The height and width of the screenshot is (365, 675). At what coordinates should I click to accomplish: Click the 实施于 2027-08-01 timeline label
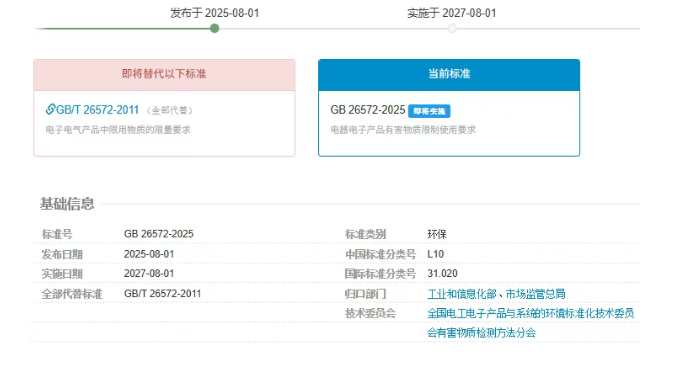[x=452, y=13]
